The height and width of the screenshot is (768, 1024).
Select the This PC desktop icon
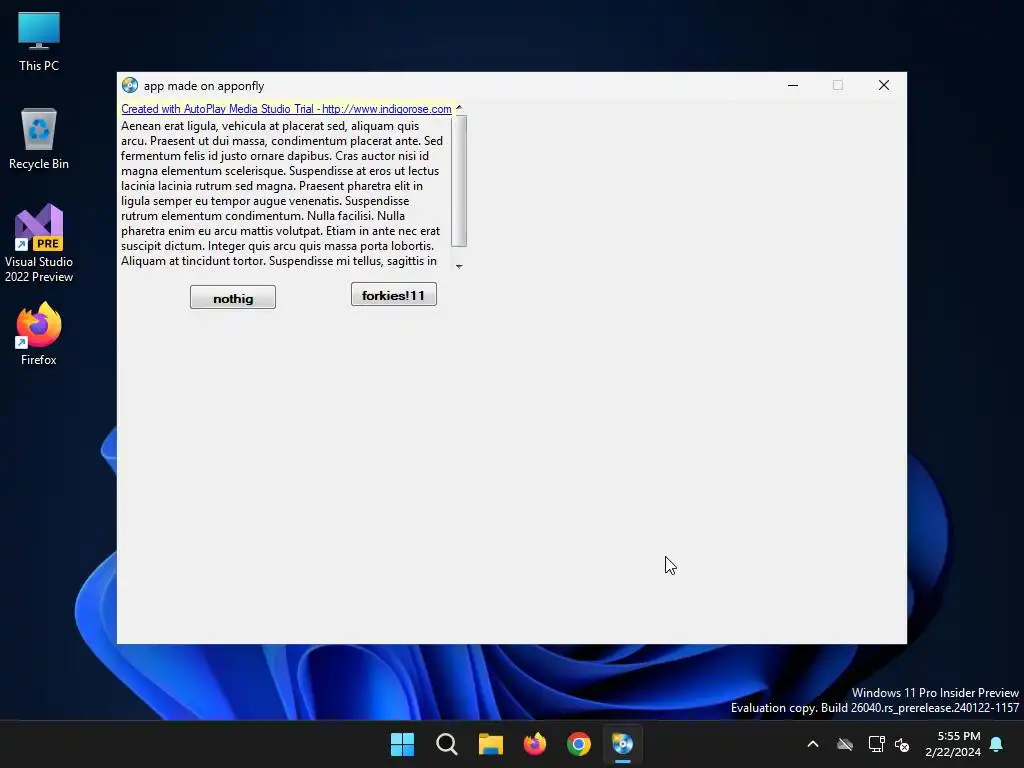(x=39, y=42)
